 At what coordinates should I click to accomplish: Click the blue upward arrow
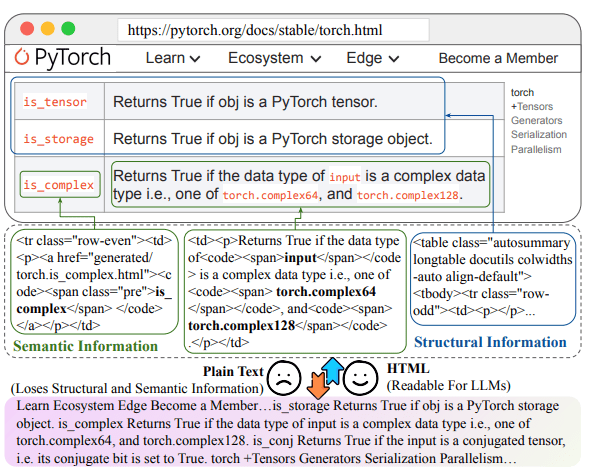pos(333,370)
